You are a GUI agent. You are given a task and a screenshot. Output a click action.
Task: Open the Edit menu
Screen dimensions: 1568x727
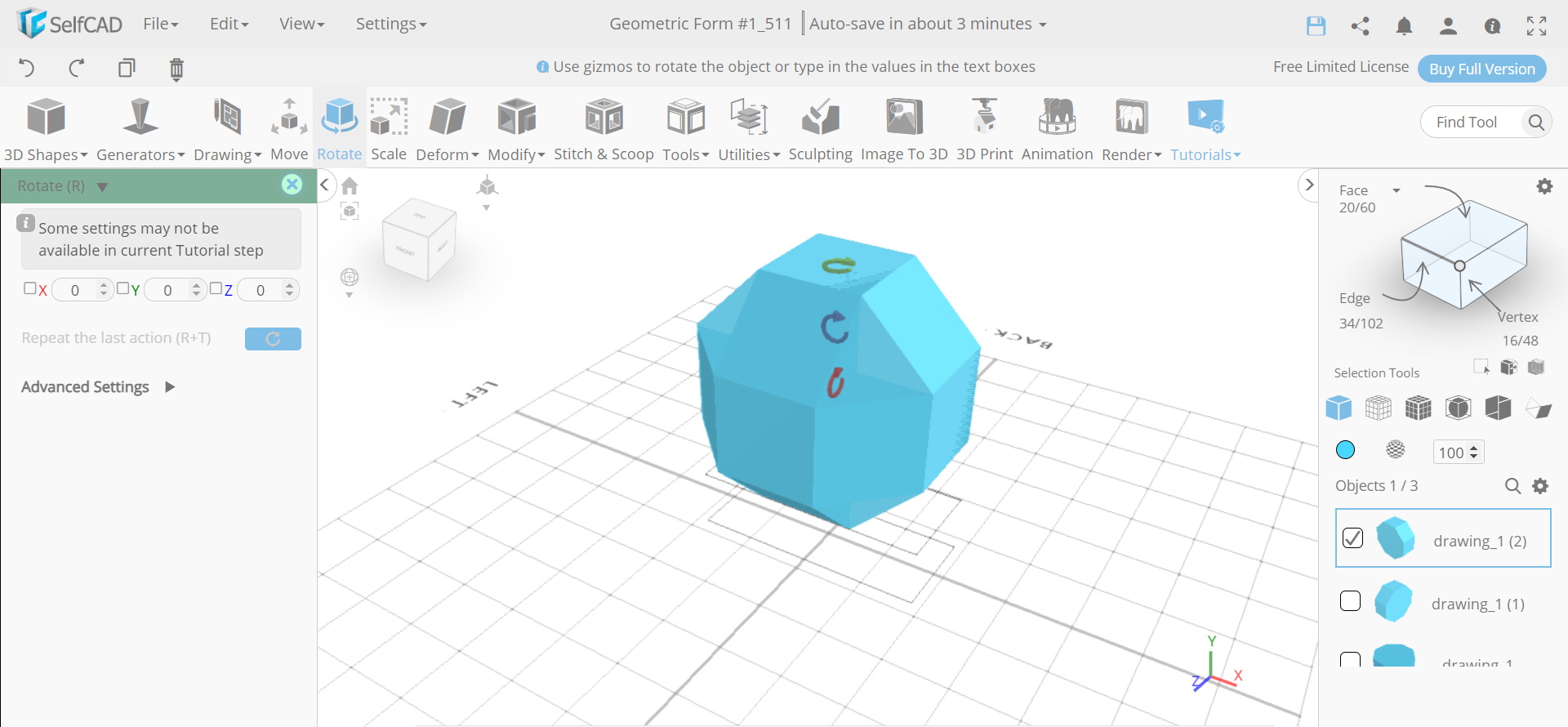(x=229, y=25)
